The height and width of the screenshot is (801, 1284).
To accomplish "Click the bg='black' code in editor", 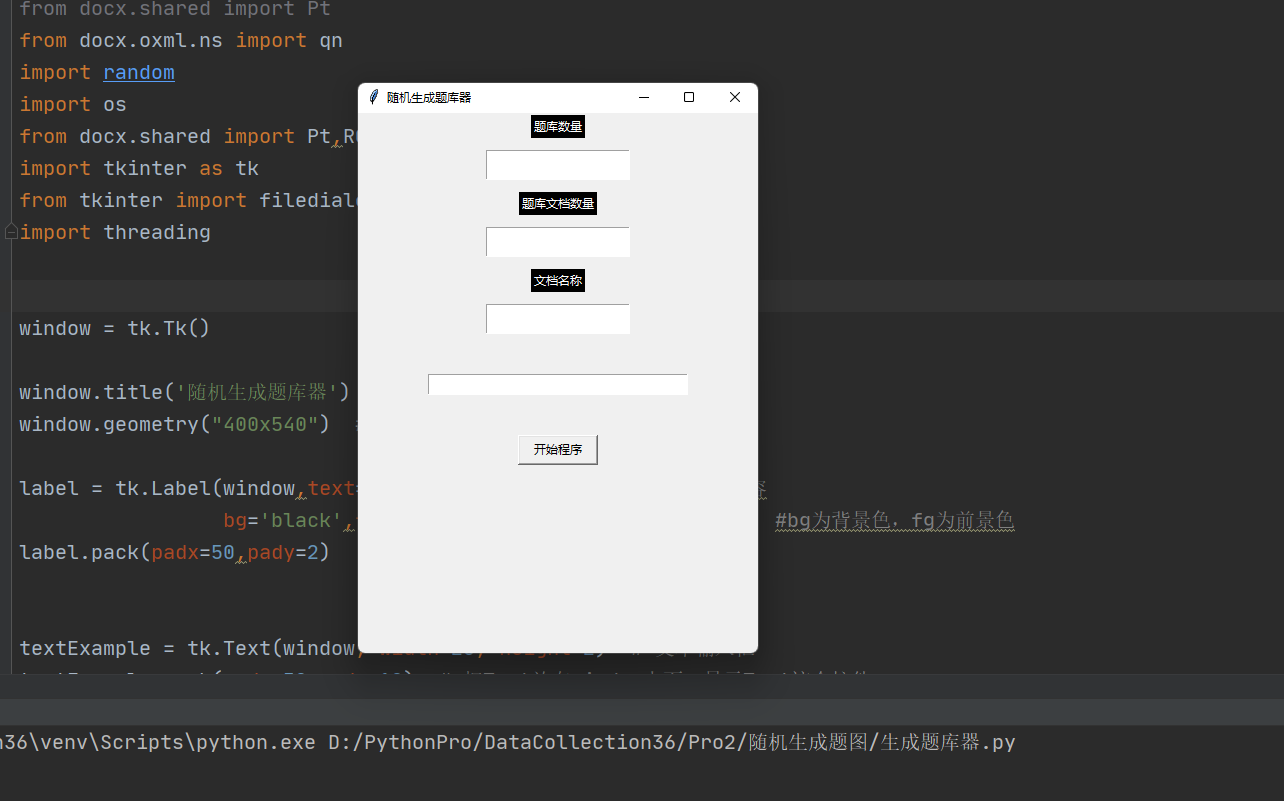I will [283, 520].
